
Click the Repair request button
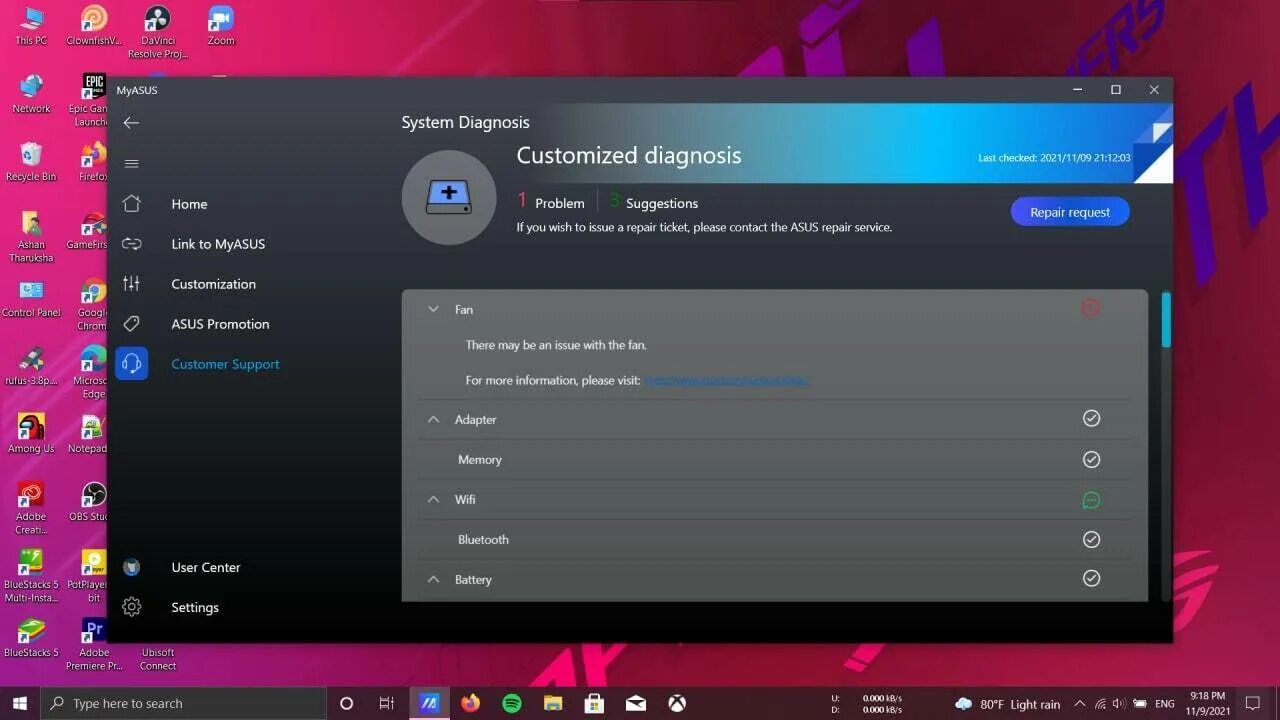coord(1070,212)
